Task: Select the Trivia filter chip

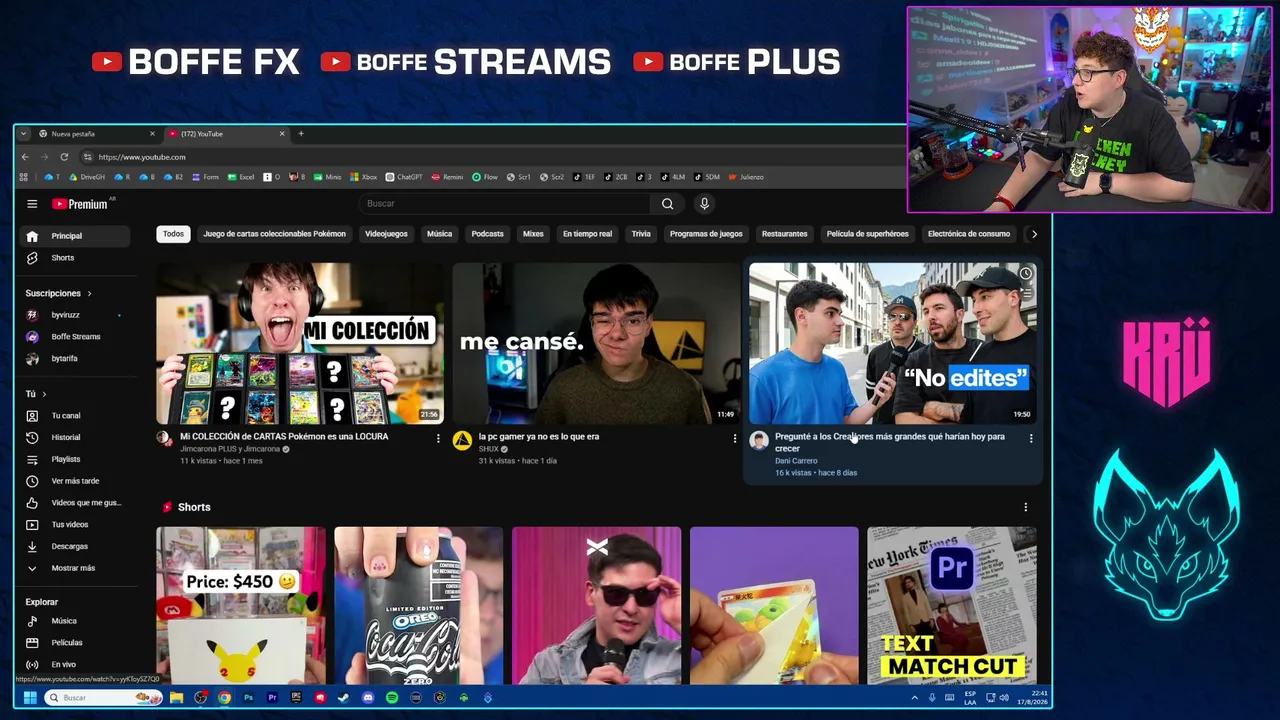Action: click(641, 234)
